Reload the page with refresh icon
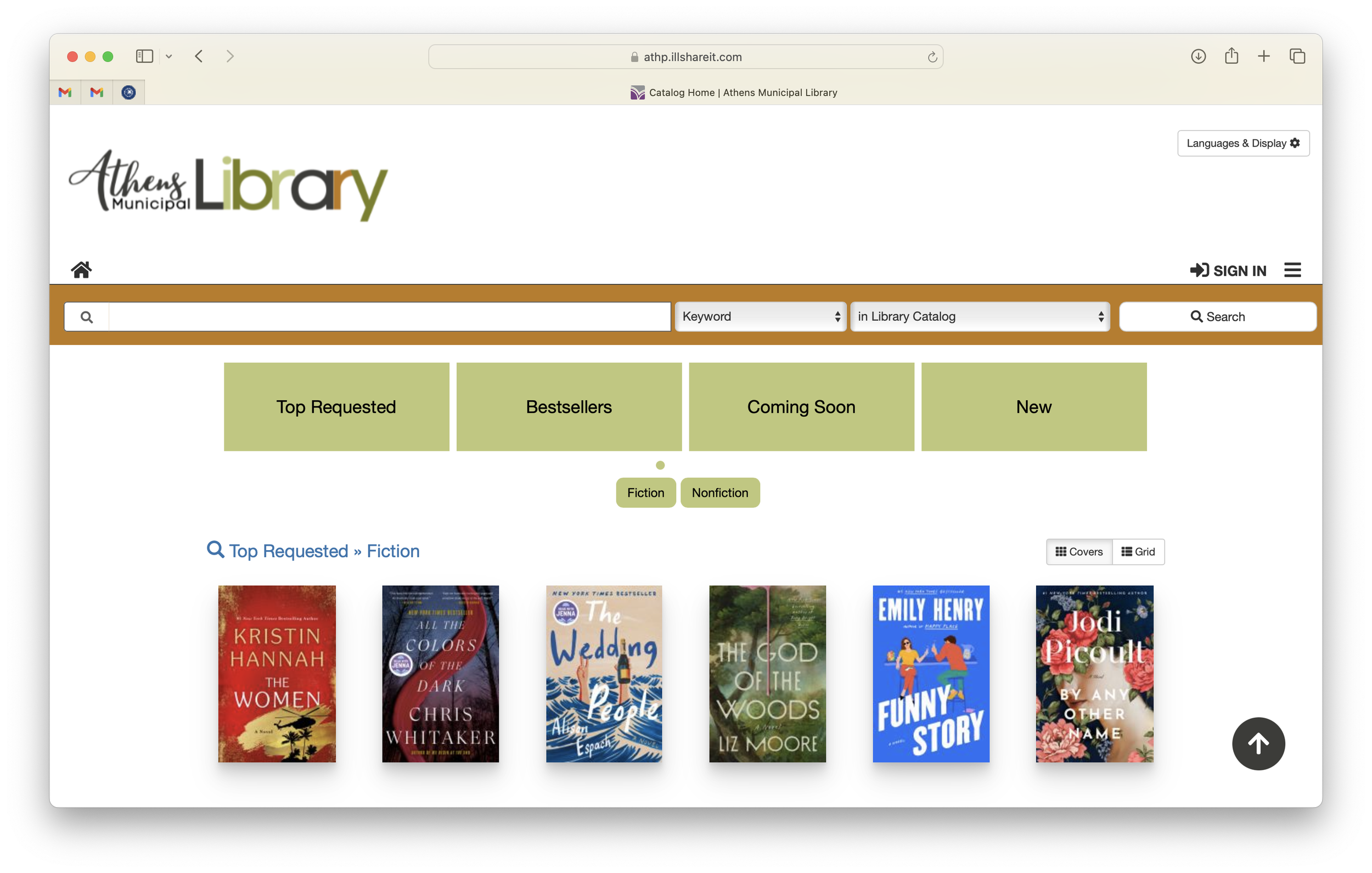1372x873 pixels. [932, 57]
